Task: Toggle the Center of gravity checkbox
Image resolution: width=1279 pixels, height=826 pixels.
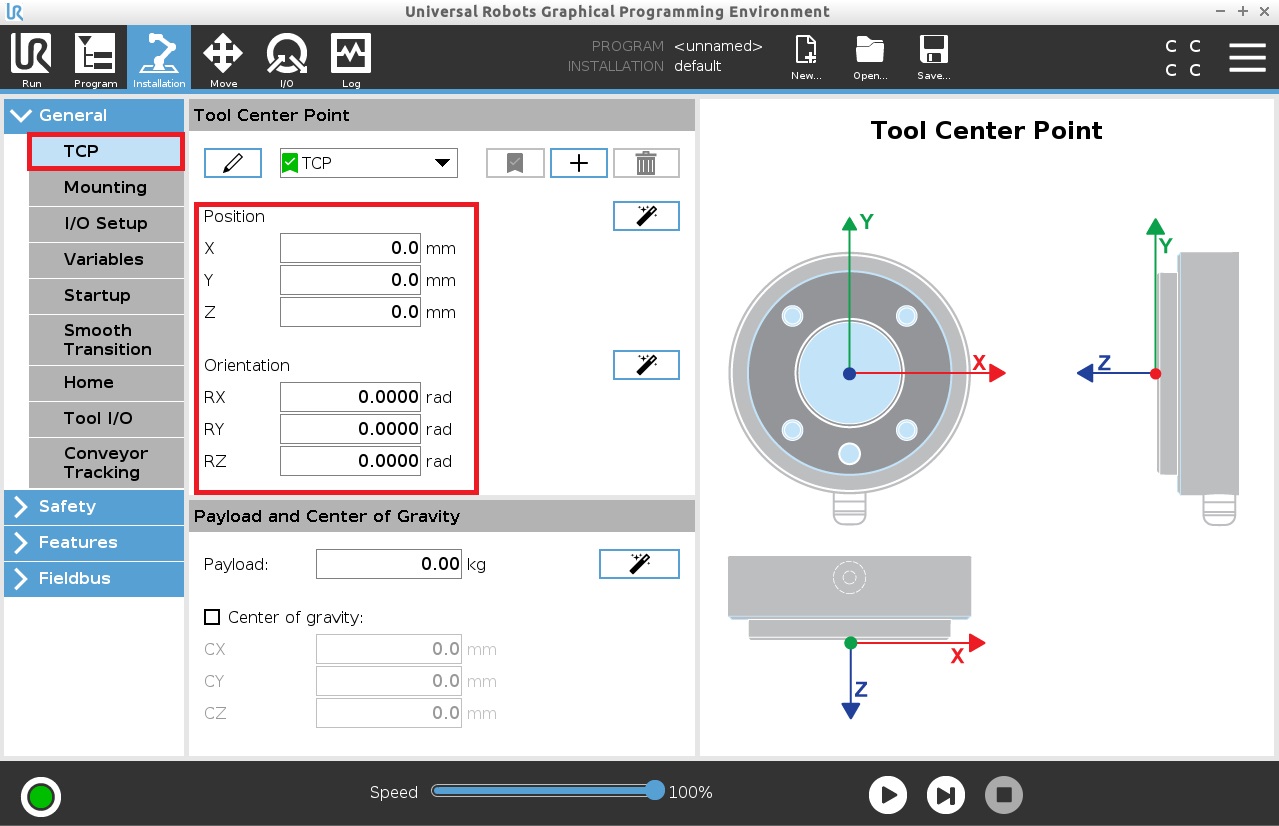Action: pos(211,617)
